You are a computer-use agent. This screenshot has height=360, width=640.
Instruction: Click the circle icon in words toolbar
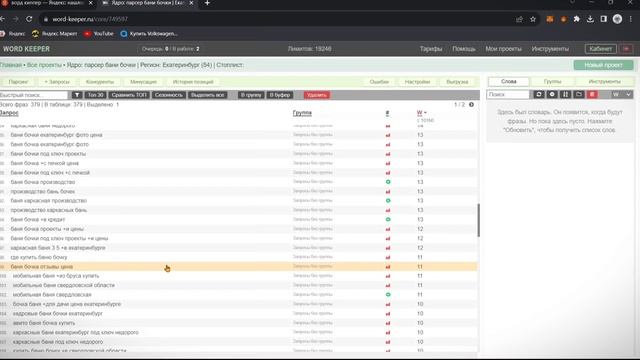point(552,94)
